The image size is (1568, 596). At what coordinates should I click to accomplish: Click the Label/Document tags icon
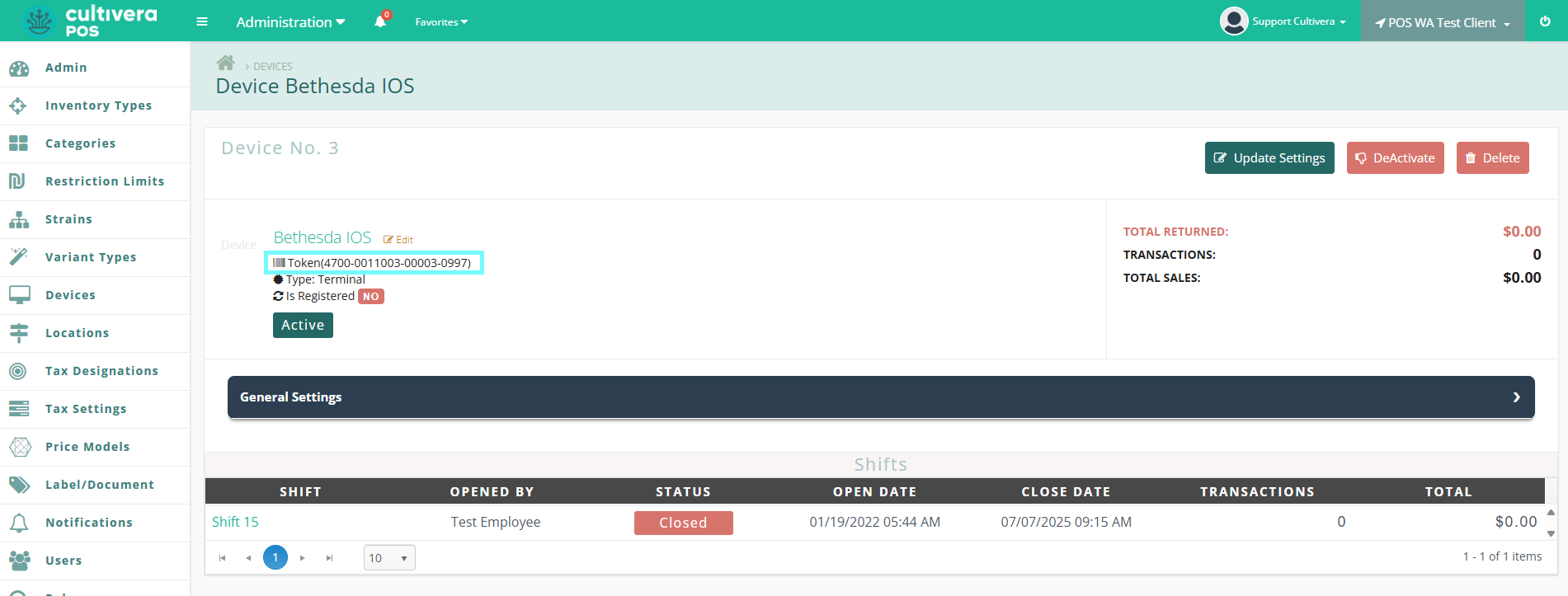(x=20, y=485)
